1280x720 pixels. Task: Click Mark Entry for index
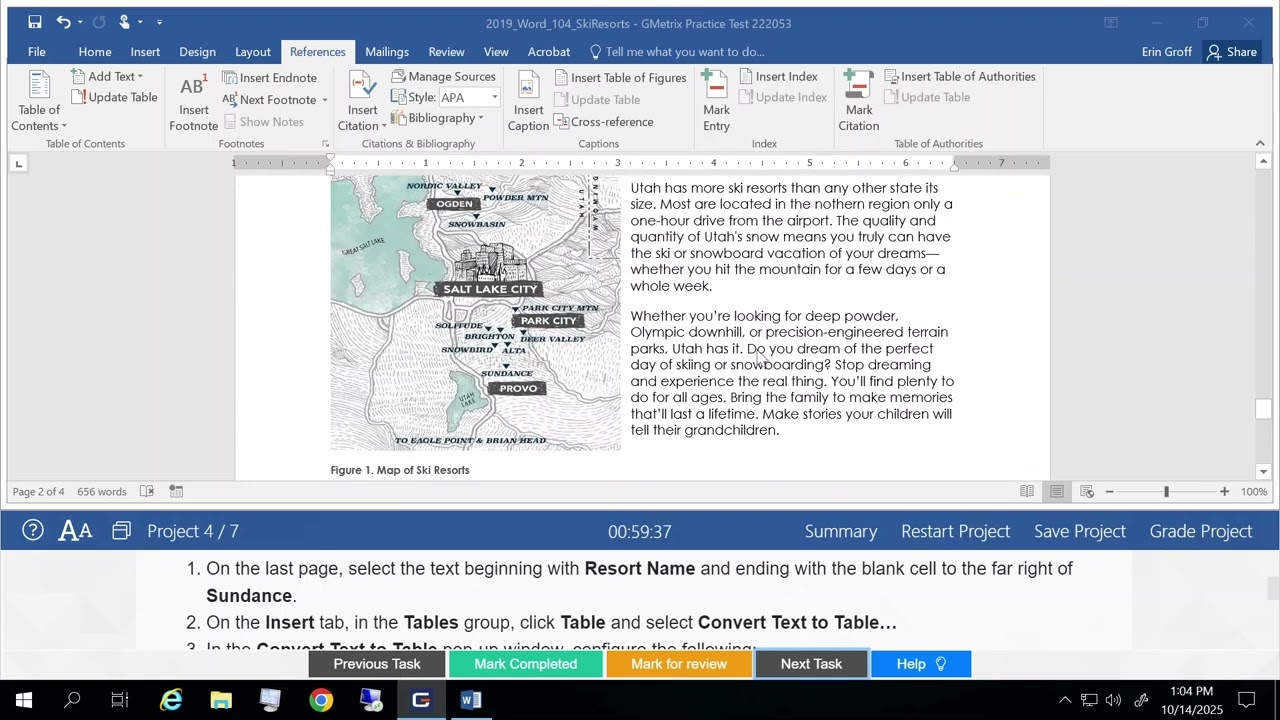[x=716, y=101]
